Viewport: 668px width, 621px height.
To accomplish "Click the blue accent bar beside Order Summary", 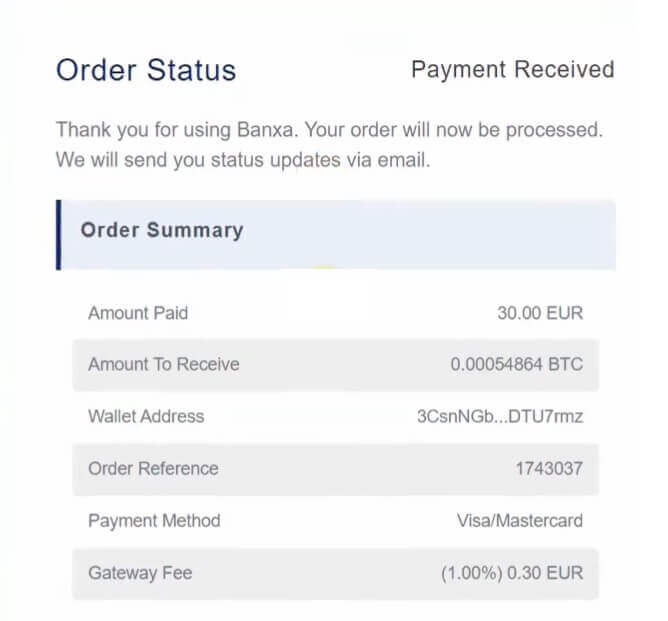I will pyautogui.click(x=59, y=235).
